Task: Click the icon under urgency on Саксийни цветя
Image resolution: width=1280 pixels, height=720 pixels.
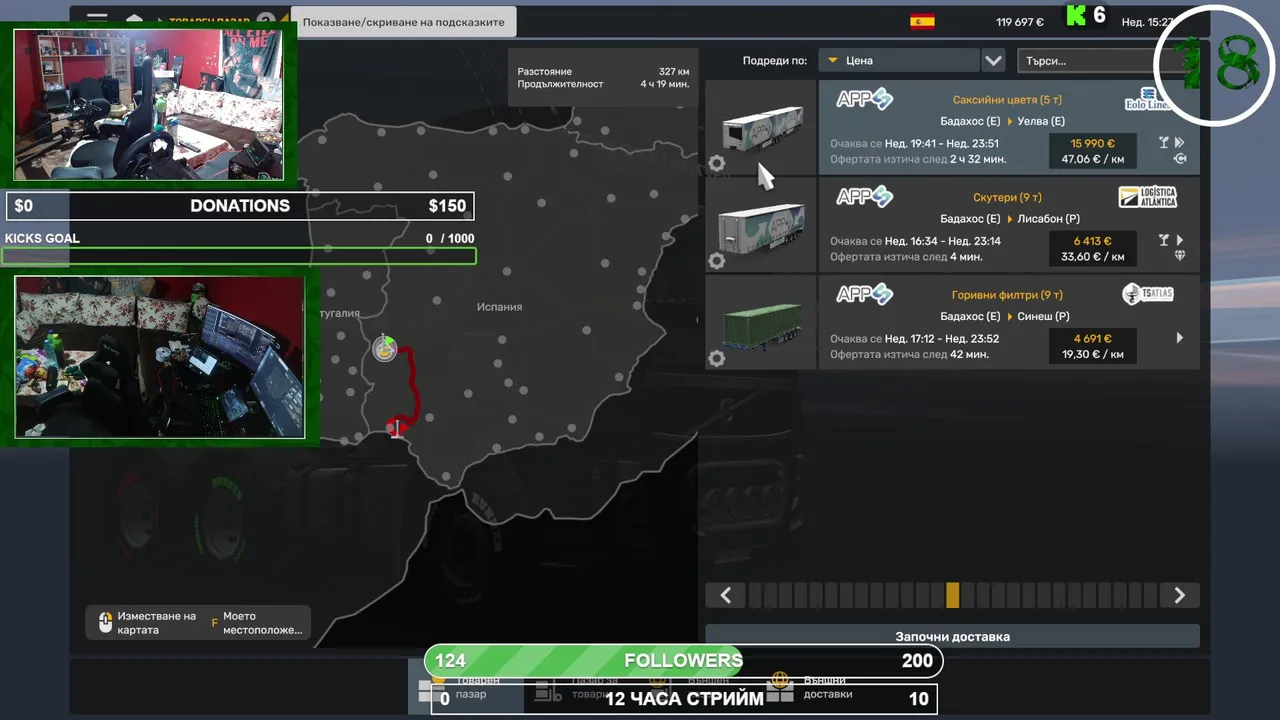Action: pos(1180,159)
